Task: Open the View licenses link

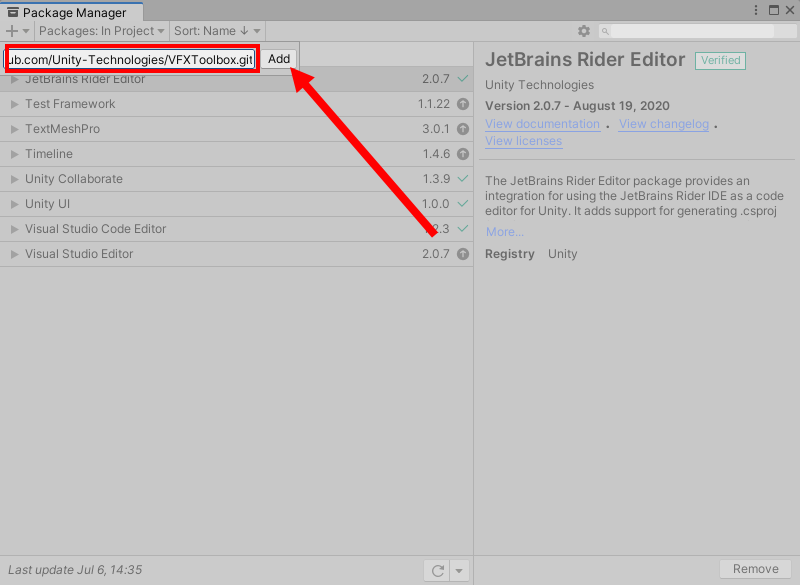Action: tap(523, 141)
